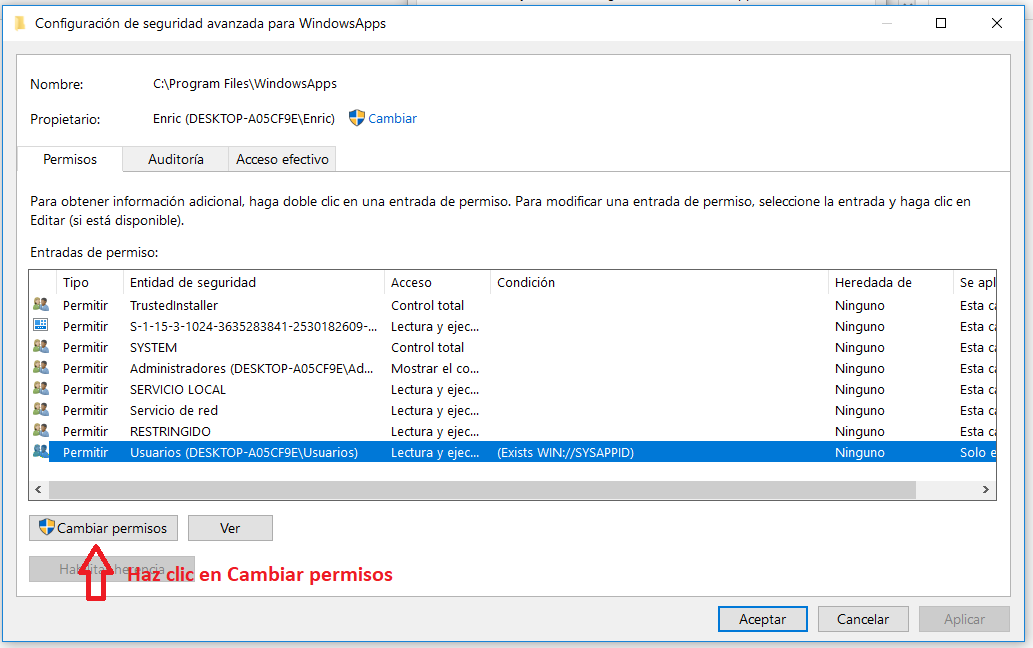Click the RESTRINGIDO entry's user group icon
Image resolution: width=1033 pixels, height=648 pixels.
point(41,431)
